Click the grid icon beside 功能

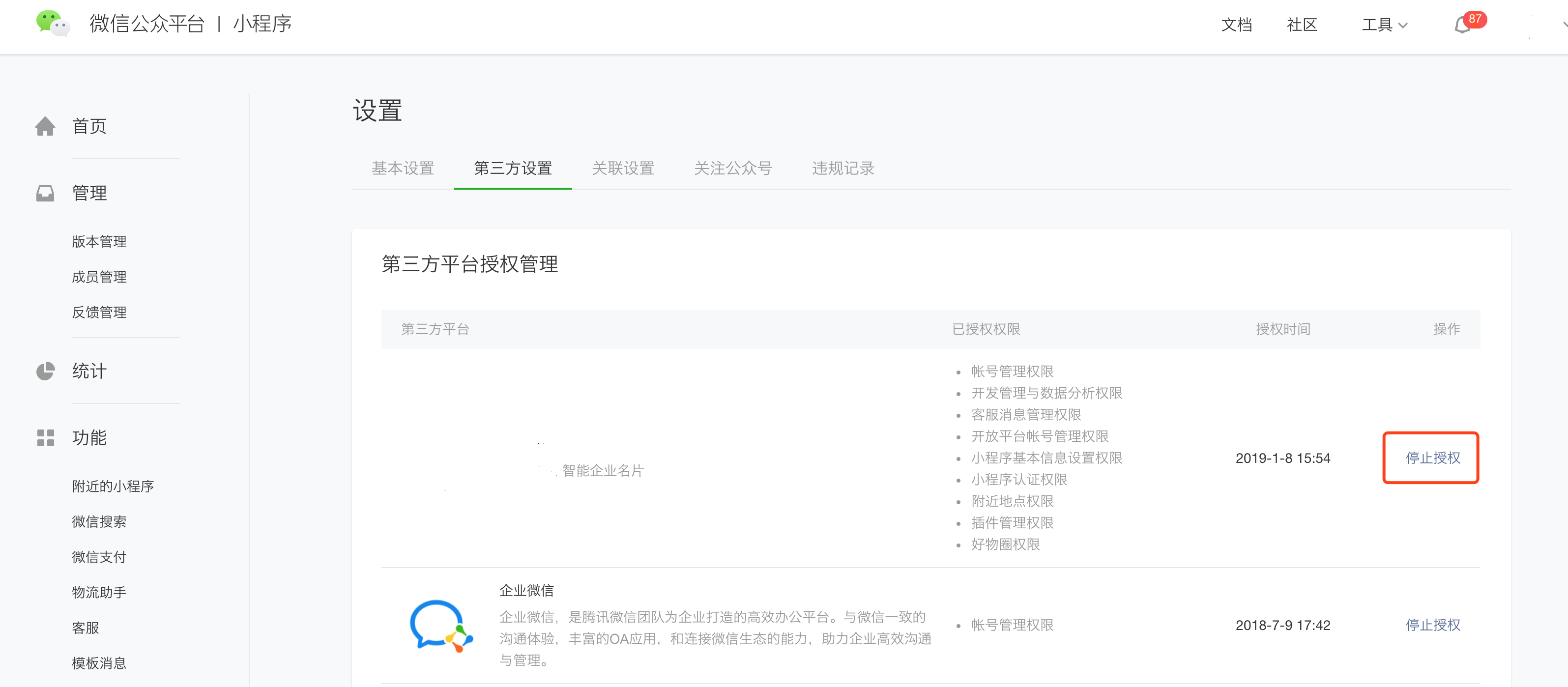click(x=45, y=437)
